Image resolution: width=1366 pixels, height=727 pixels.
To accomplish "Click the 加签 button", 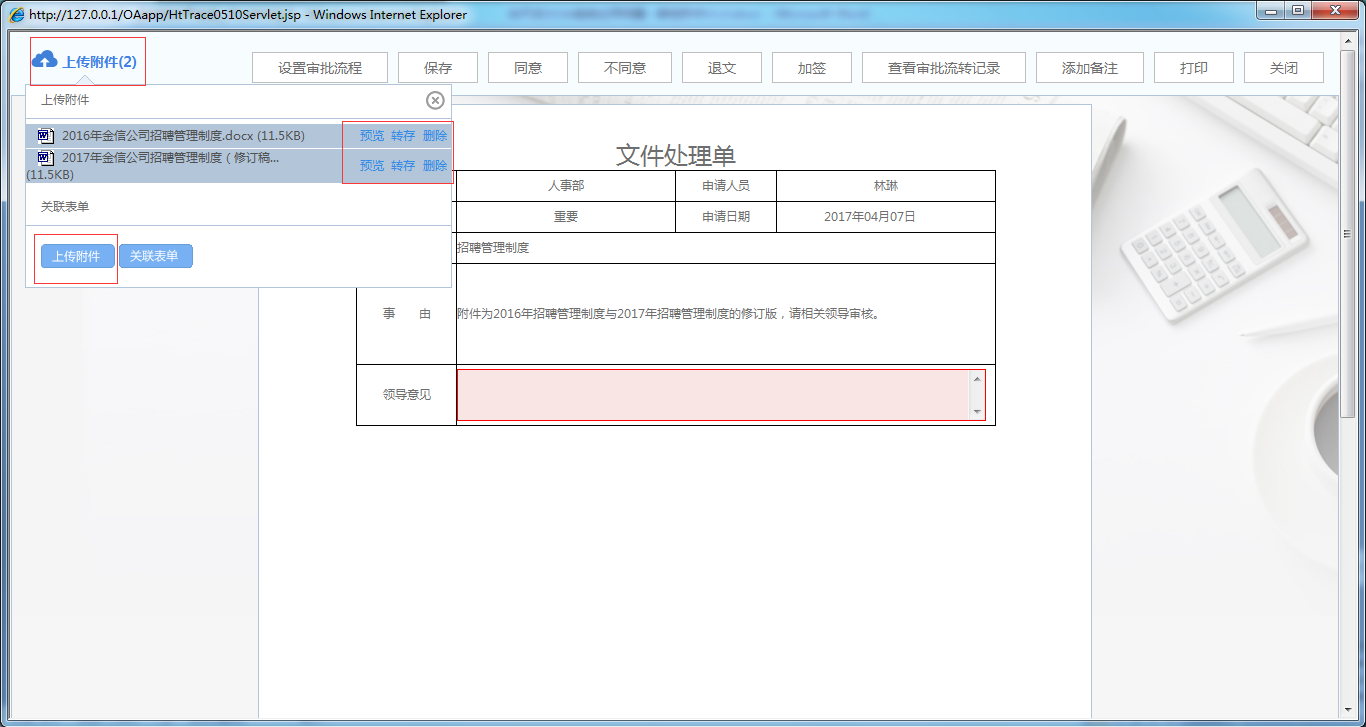I will tap(812, 68).
